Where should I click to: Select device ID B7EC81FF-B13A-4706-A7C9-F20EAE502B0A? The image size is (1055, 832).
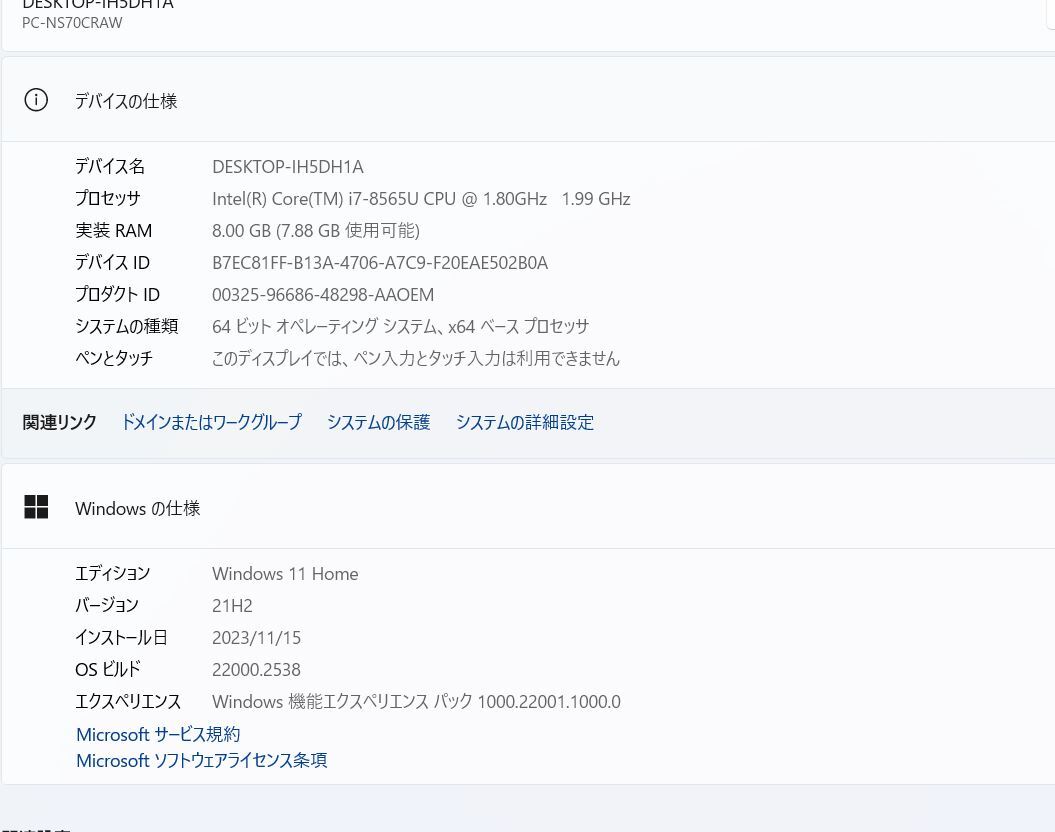[379, 263]
